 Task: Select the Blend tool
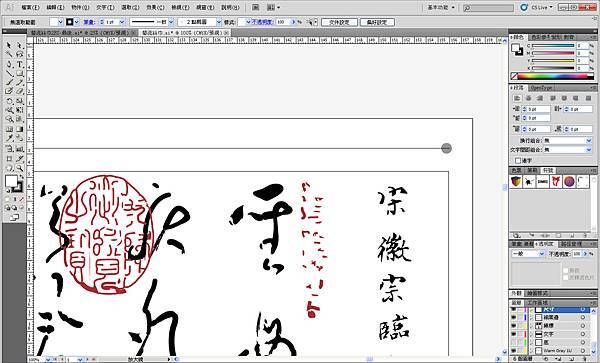(20, 138)
